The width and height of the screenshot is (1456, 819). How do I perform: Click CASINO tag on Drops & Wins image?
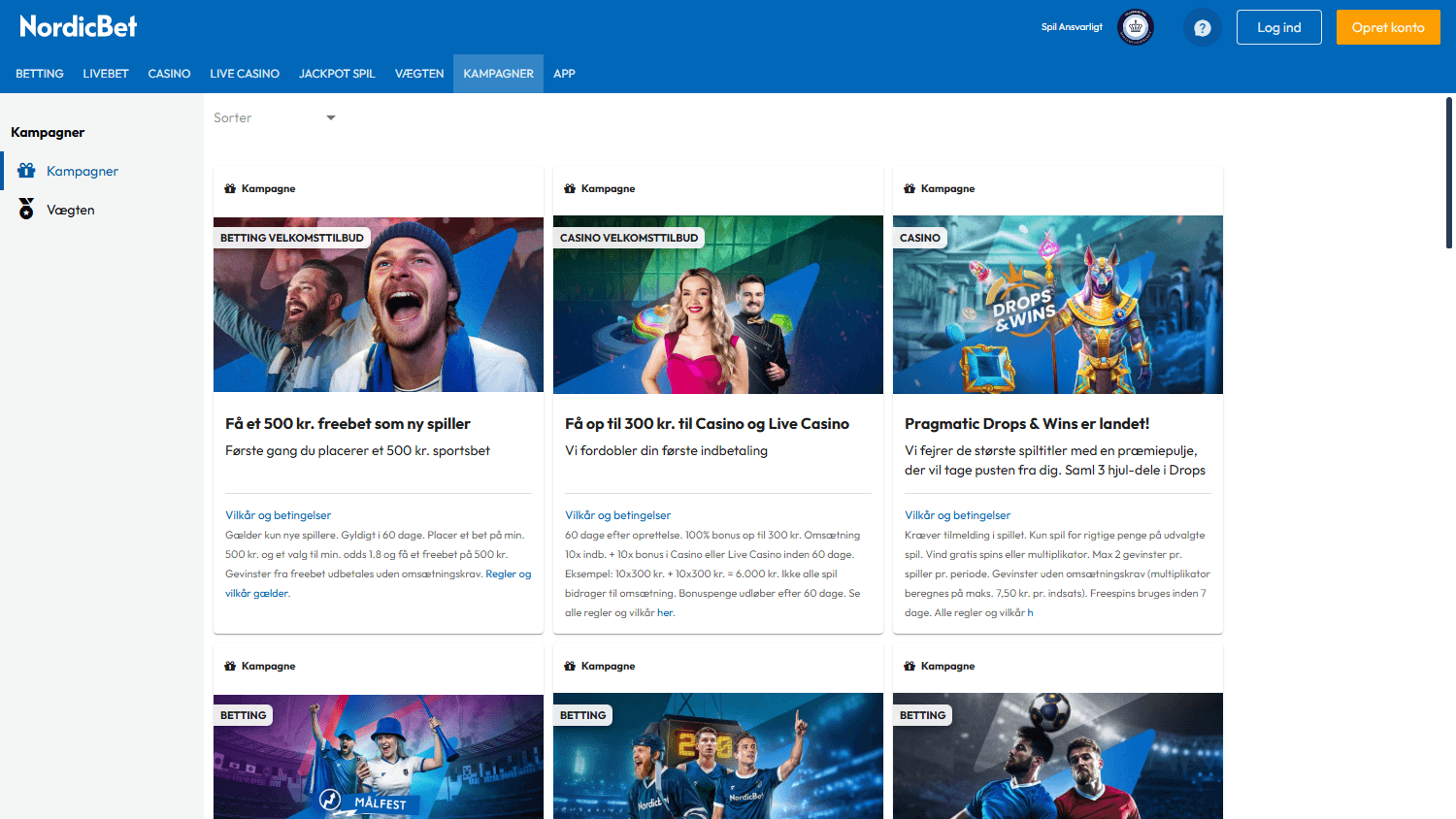(x=920, y=238)
